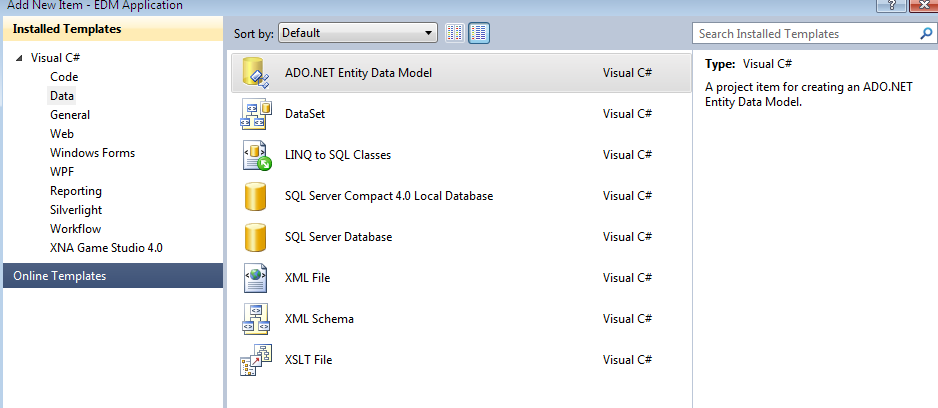The image size is (938, 408).
Task: Click the XSLT File template icon
Action: (256, 359)
